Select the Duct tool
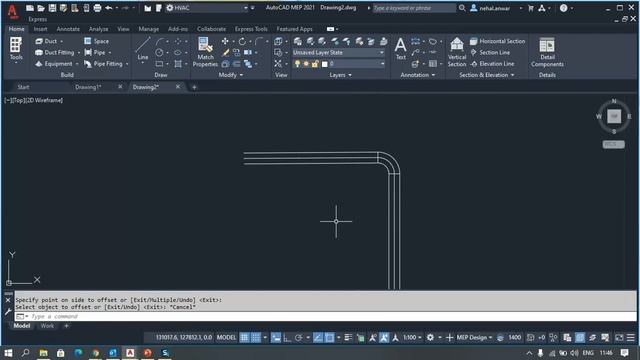Image resolution: width=640 pixels, height=360 pixels. pos(48,41)
